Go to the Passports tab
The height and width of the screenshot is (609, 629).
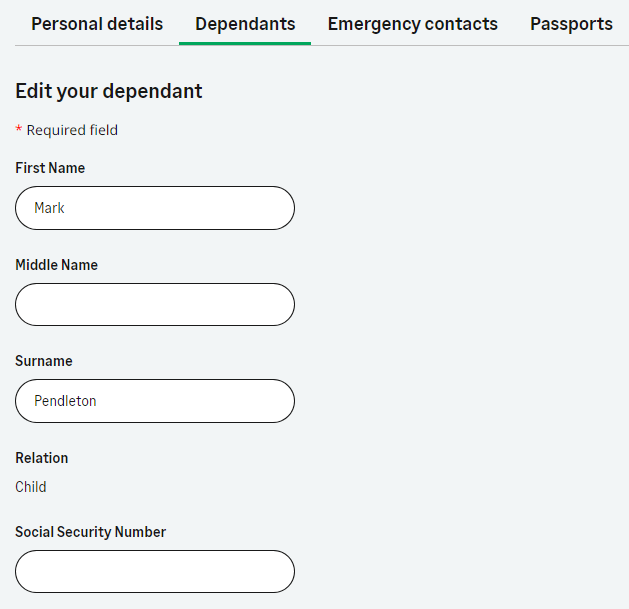pyautogui.click(x=571, y=24)
